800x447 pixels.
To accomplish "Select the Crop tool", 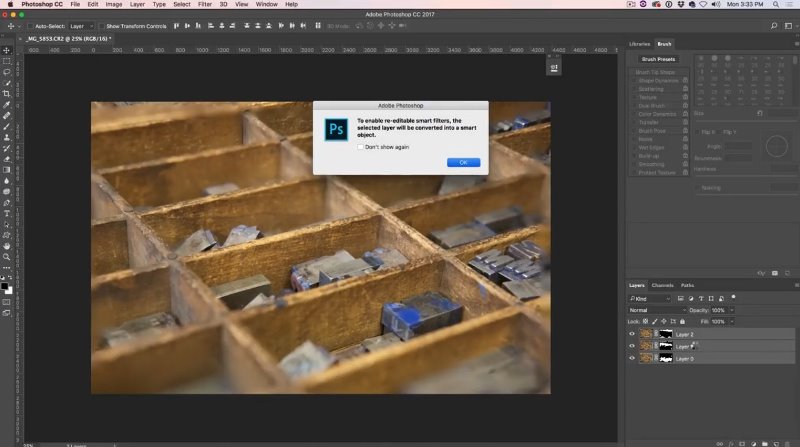I will pos(7,94).
